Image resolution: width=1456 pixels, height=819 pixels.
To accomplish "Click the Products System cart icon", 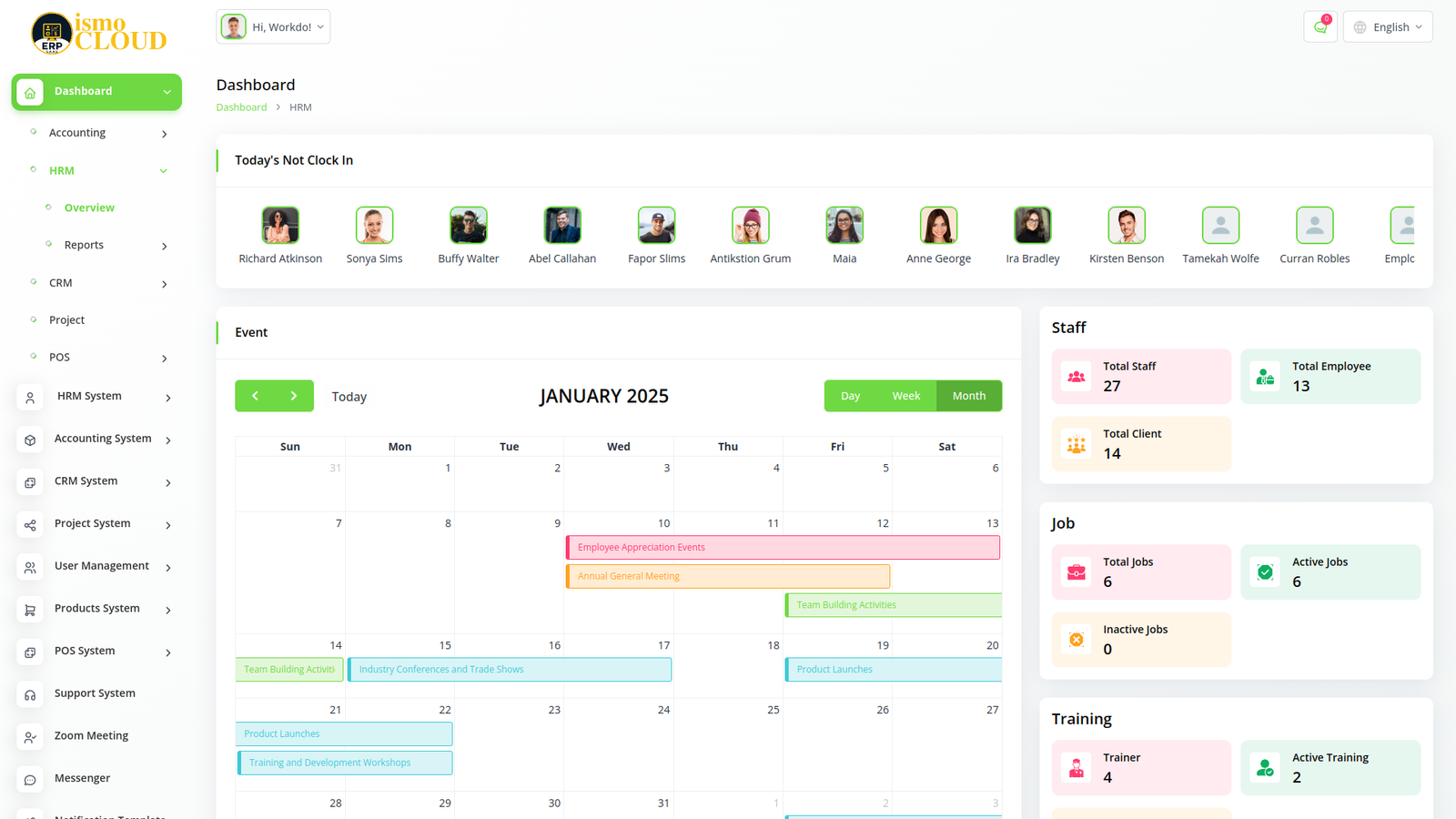I will point(30,610).
